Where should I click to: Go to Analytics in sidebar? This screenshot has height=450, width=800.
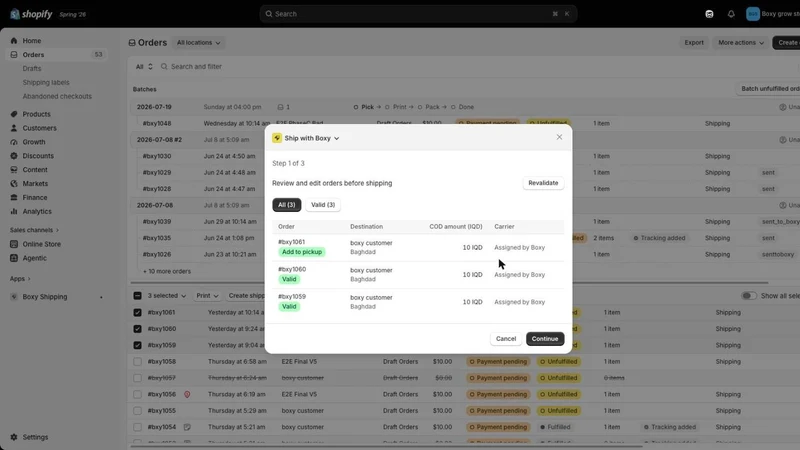click(37, 211)
